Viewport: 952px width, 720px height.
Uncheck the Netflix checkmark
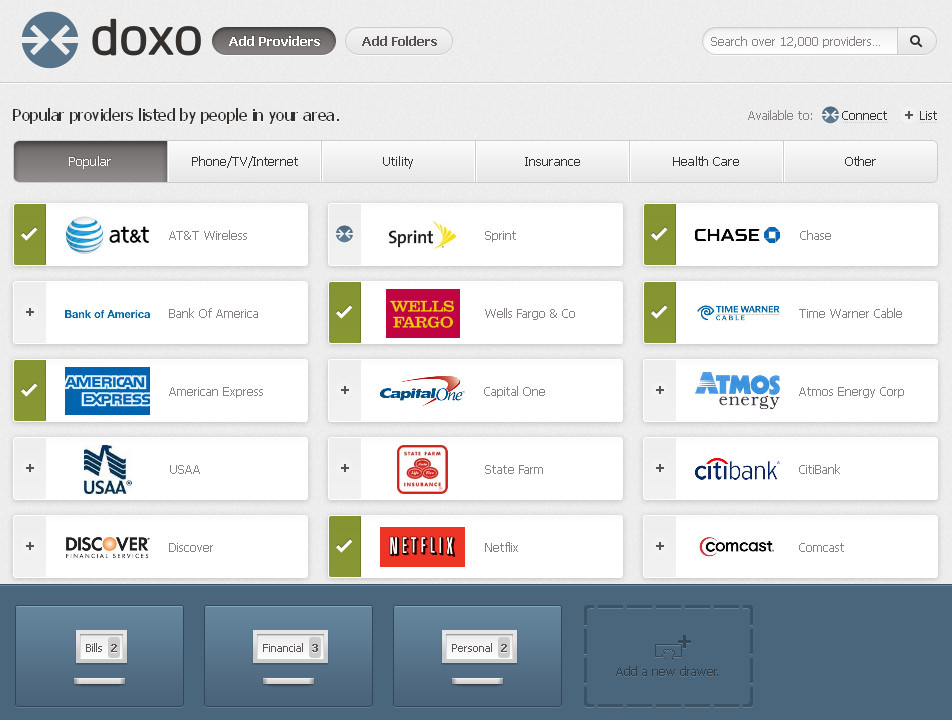(345, 546)
